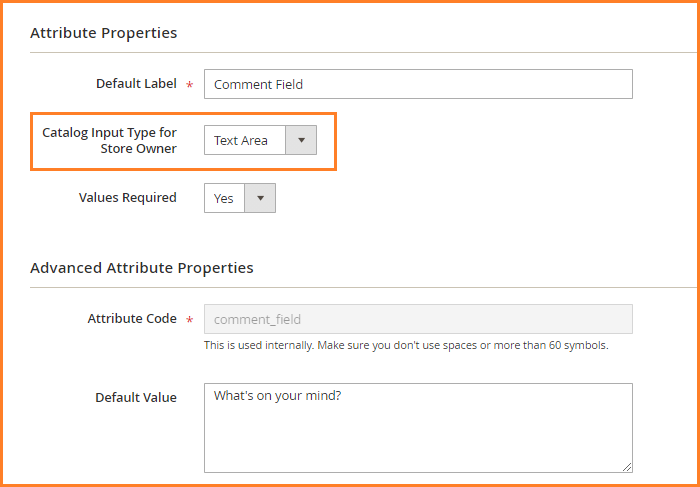Click the disabled Attribute Code field

click(418, 319)
